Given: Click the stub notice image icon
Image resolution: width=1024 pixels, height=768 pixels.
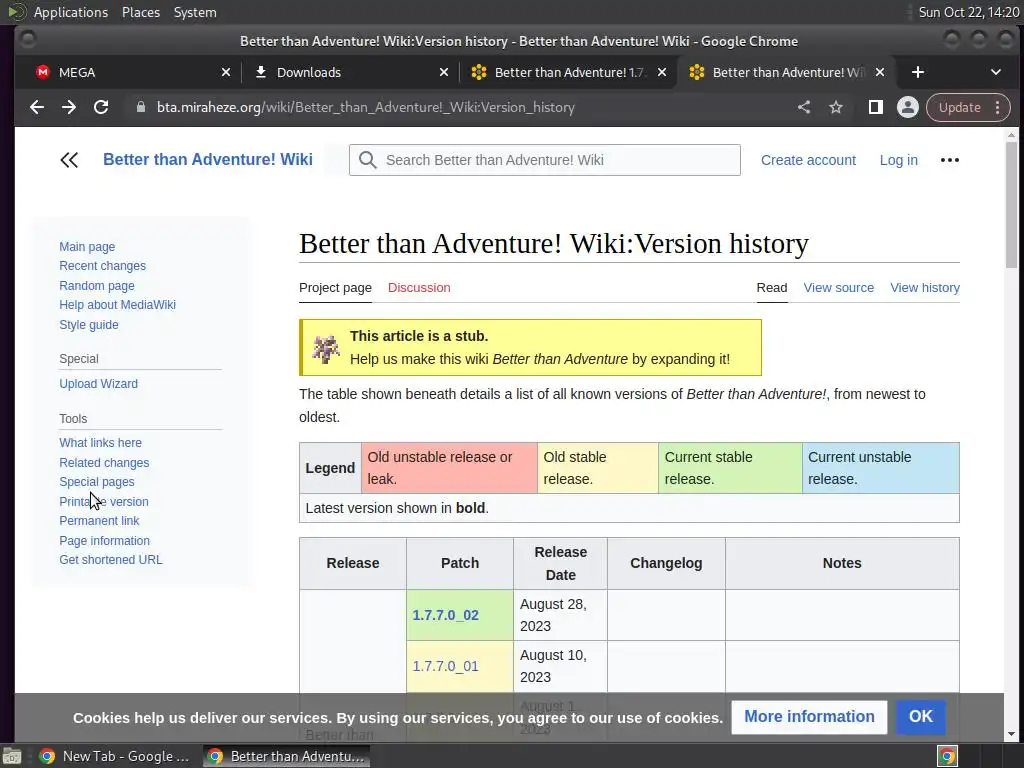Looking at the screenshot, I should [326, 348].
